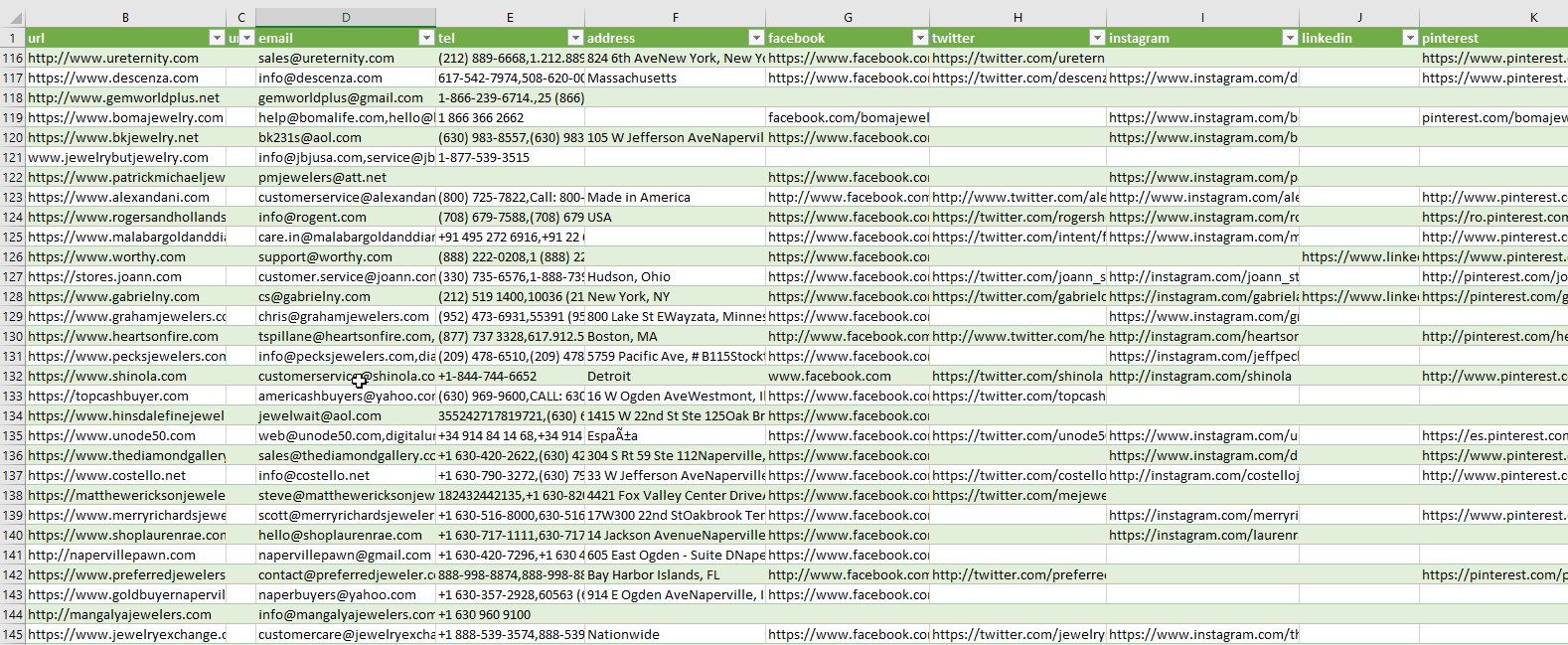Image resolution: width=1568 pixels, height=645 pixels.
Task: Click cell https://www.worthy.com
Action: (126, 256)
